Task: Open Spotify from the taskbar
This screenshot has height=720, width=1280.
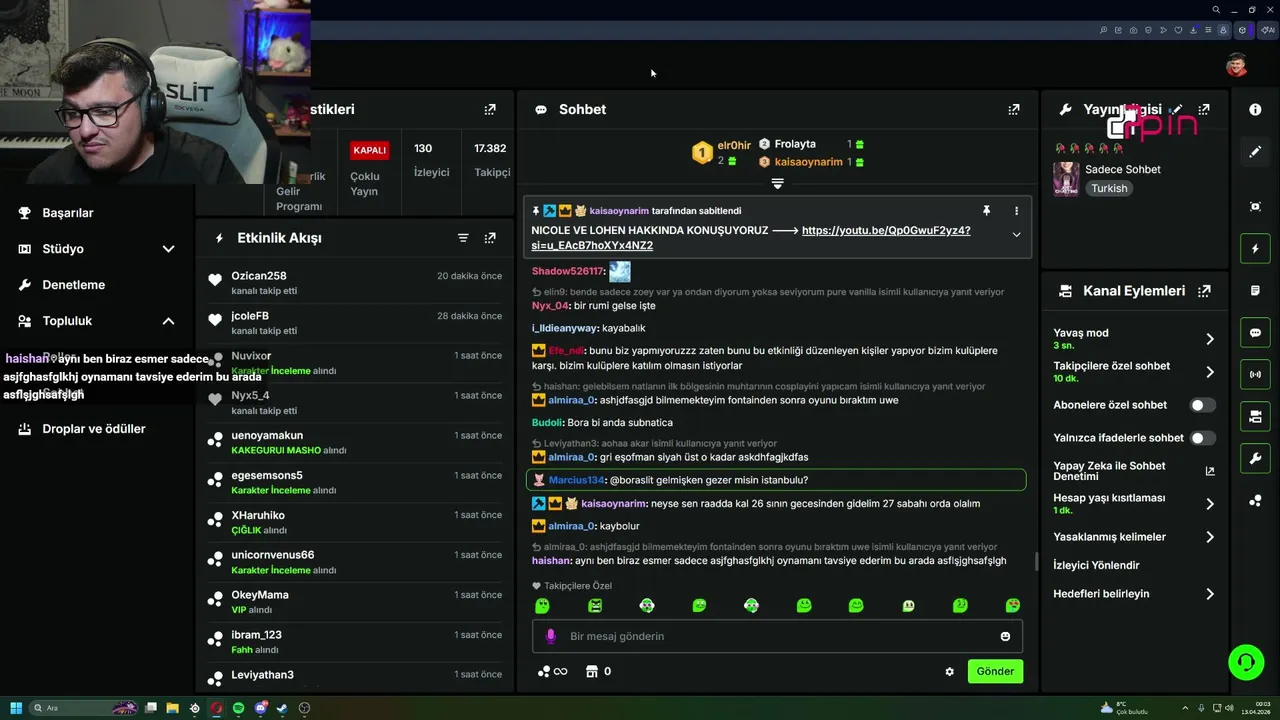Action: tap(238, 708)
